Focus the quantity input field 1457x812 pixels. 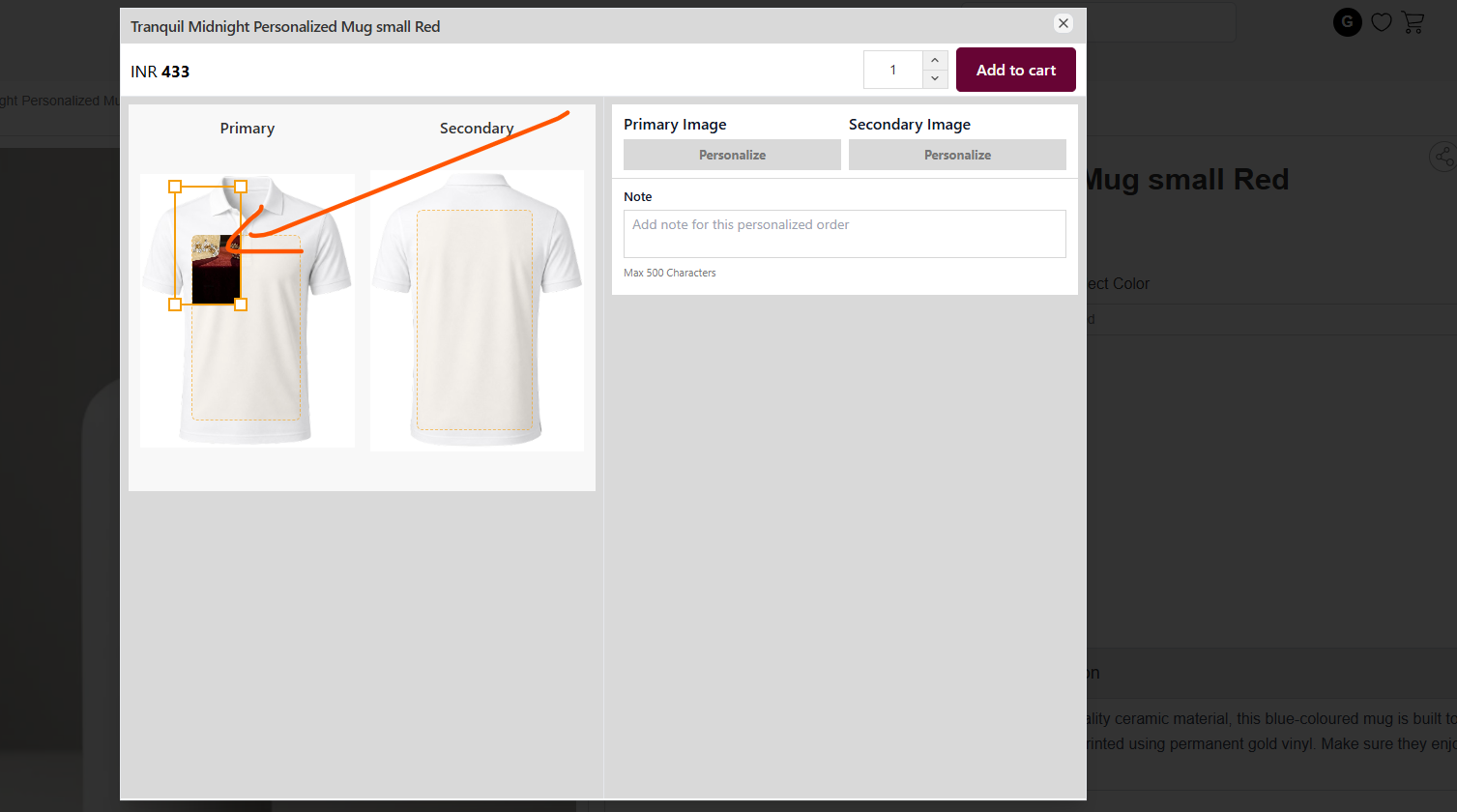tap(893, 70)
